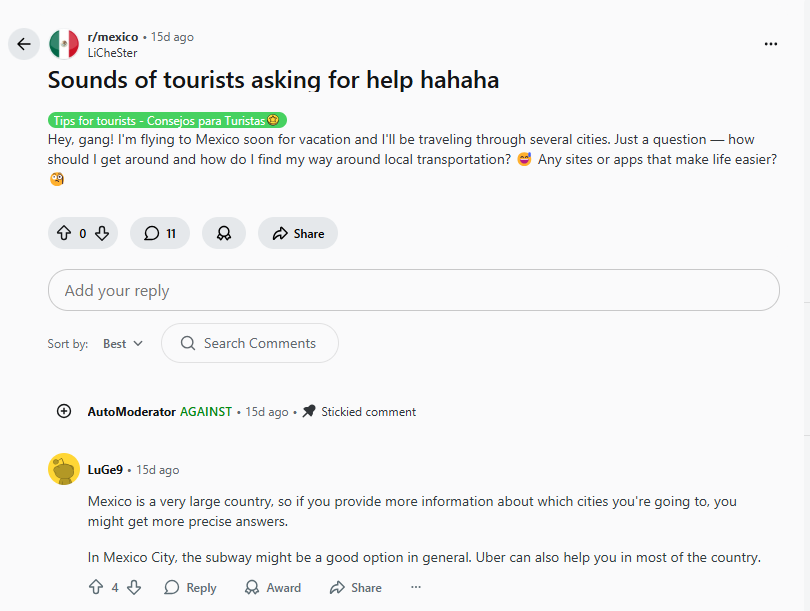
Task: Open the r/mexico community avatar
Action: [x=64, y=44]
